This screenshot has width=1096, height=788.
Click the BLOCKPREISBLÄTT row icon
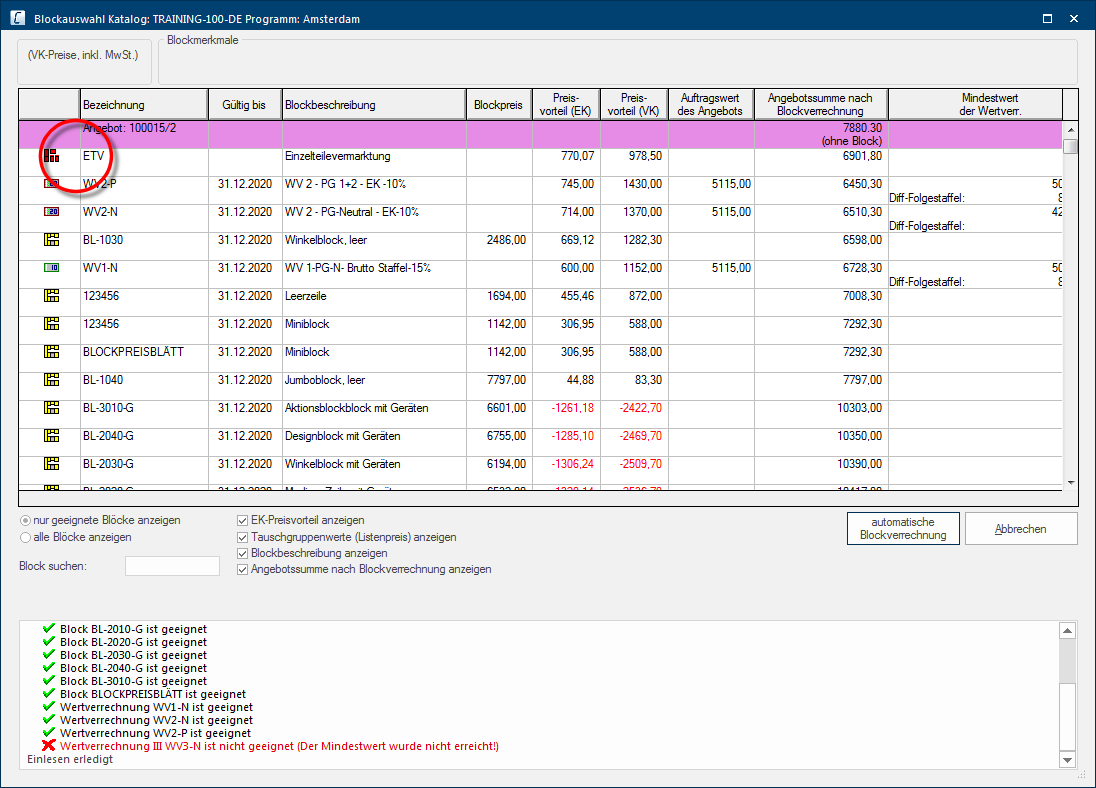click(51, 352)
